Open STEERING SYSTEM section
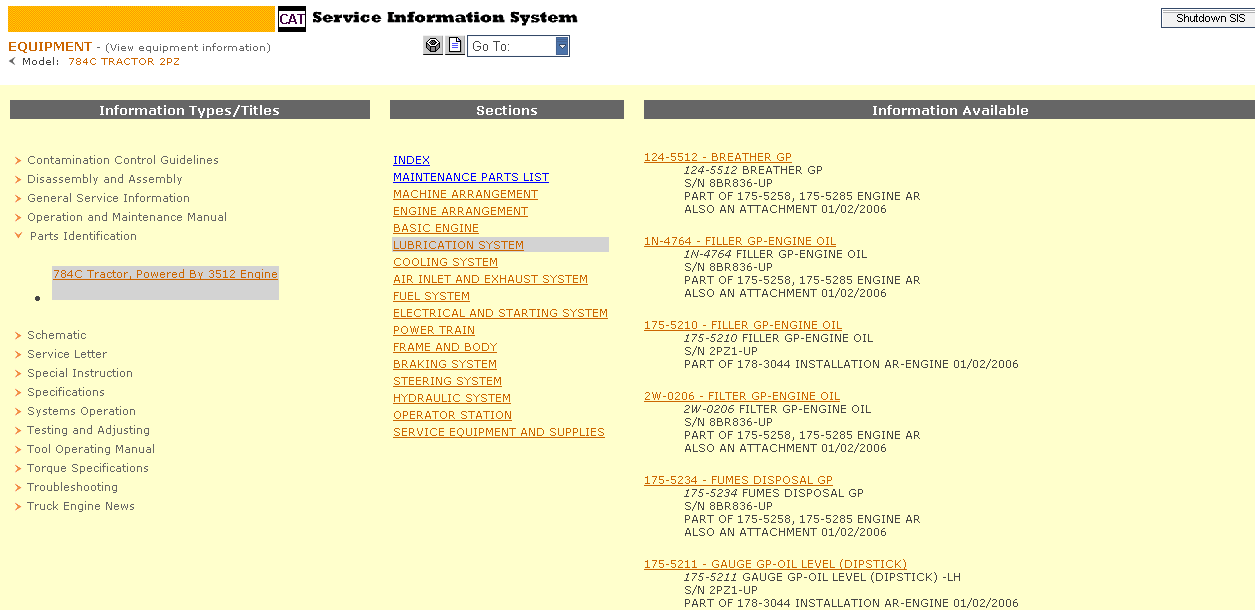 click(447, 381)
